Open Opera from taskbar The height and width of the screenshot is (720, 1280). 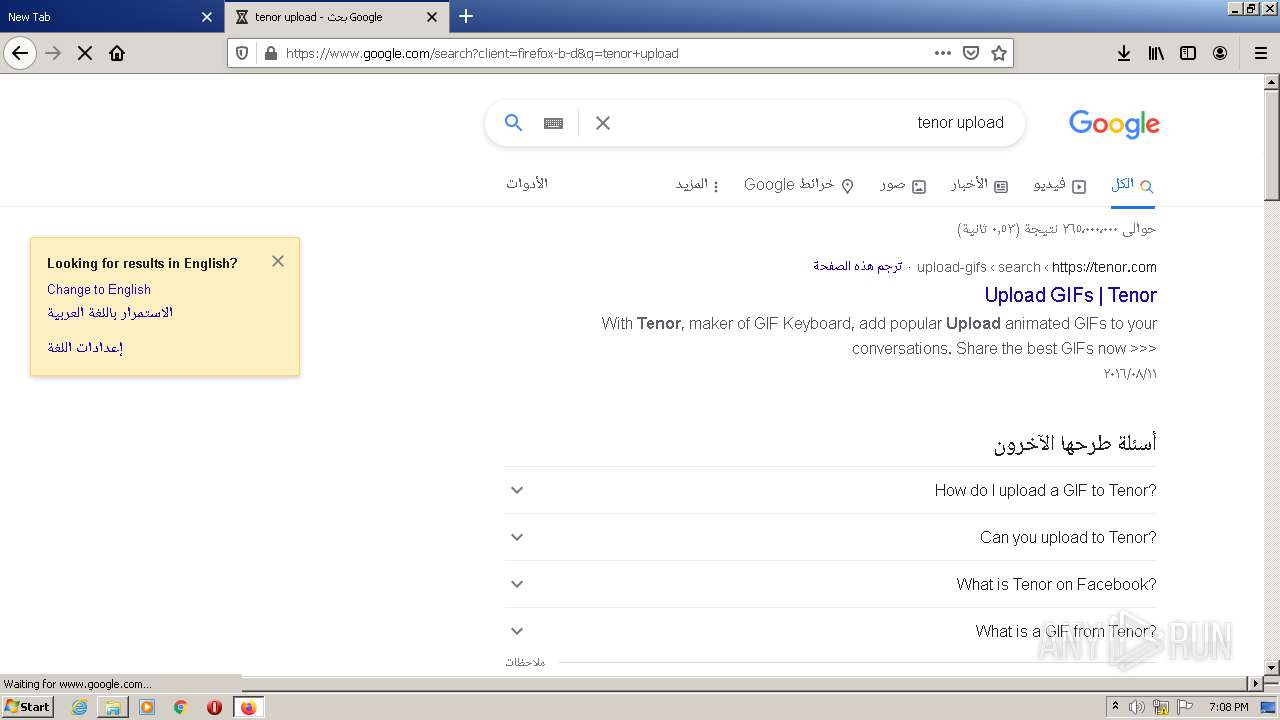pos(214,707)
